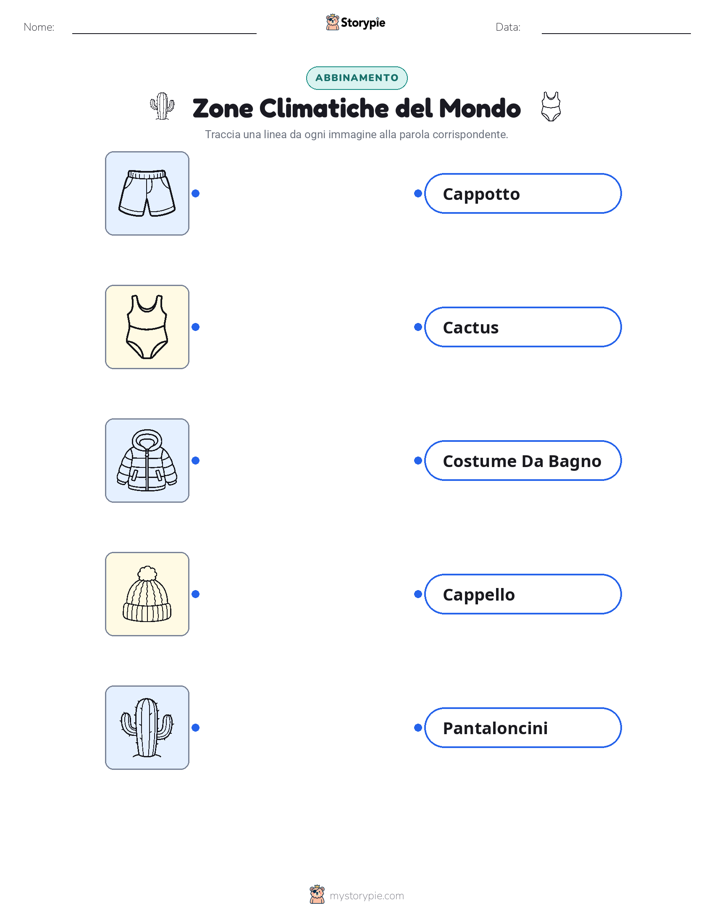
Task: Click the cactus picture card
Action: 147,727
